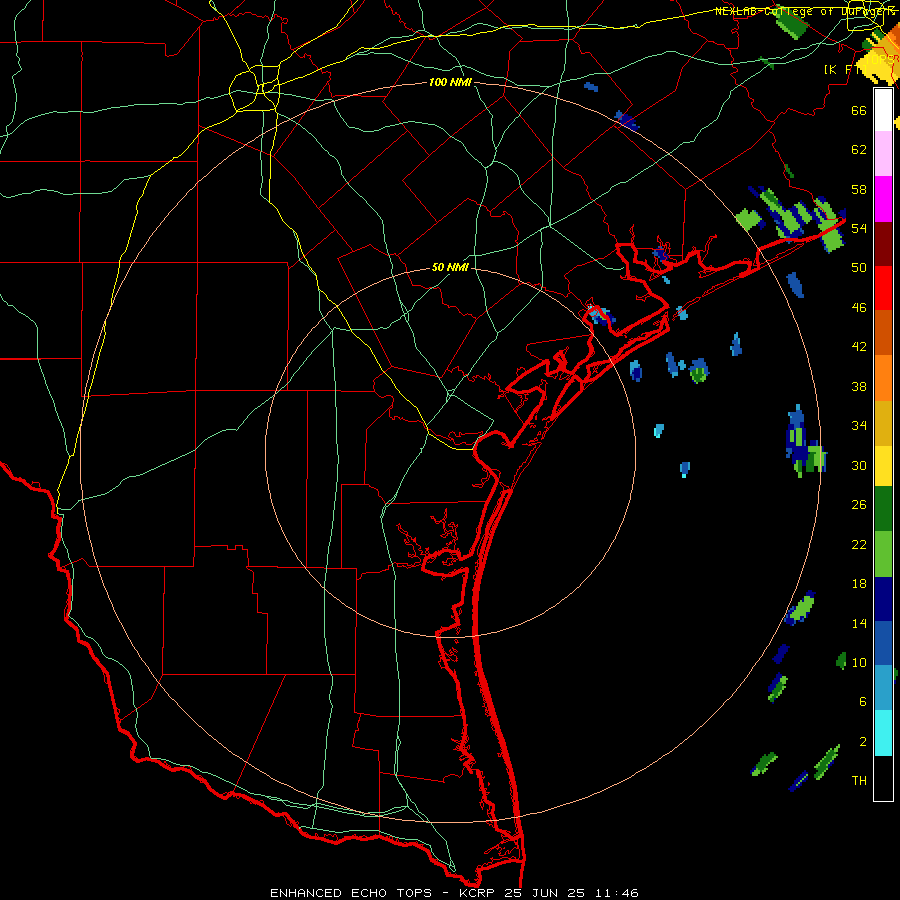
Task: Pick the light pink legend swatch
Action: click(x=883, y=154)
